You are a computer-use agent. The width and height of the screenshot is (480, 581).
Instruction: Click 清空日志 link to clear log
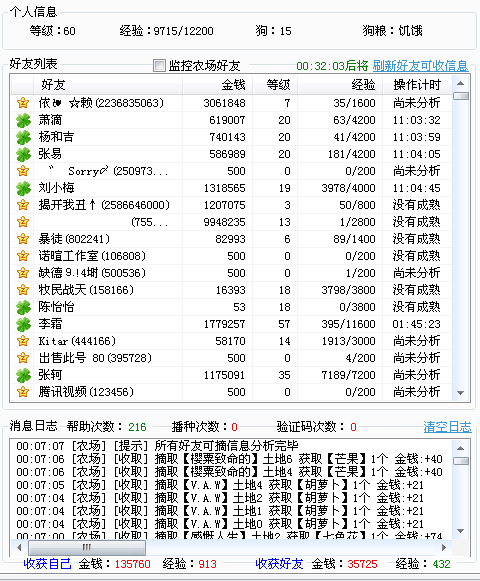[447, 427]
